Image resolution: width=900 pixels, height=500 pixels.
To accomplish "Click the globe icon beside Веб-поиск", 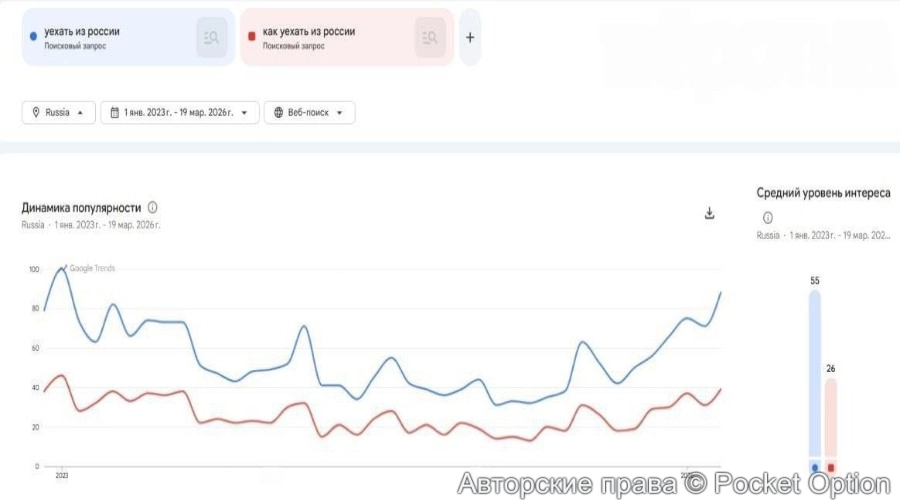I will click(x=278, y=112).
